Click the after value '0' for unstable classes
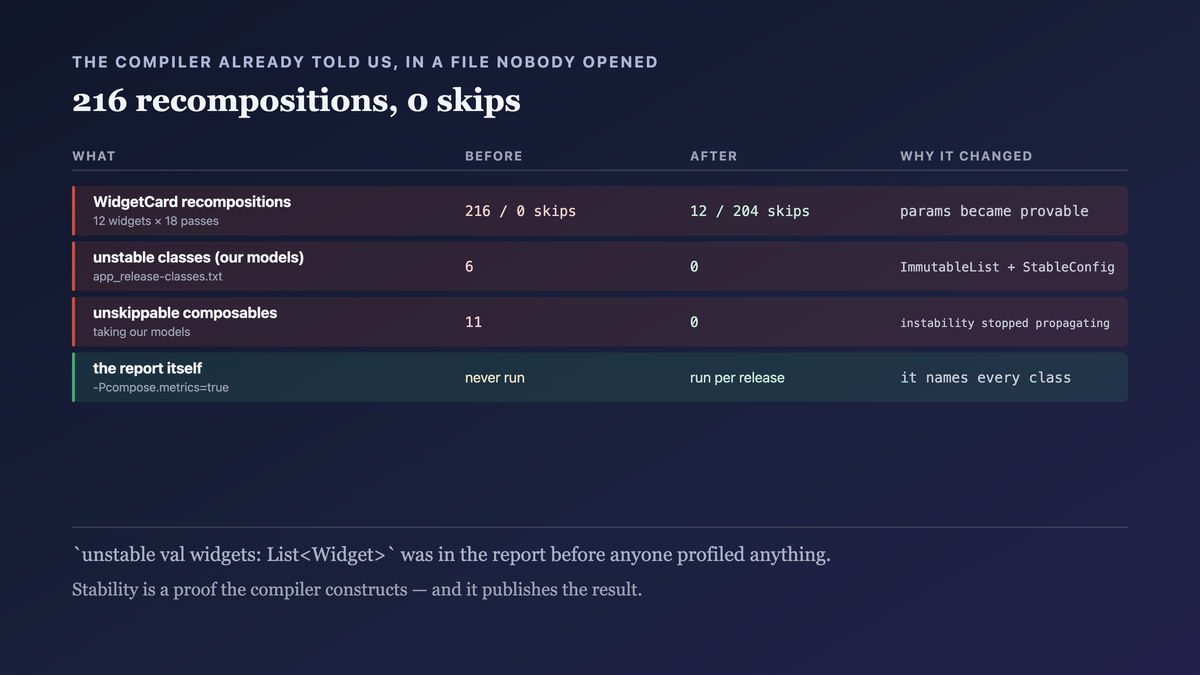This screenshot has height=675, width=1200. 694,267
